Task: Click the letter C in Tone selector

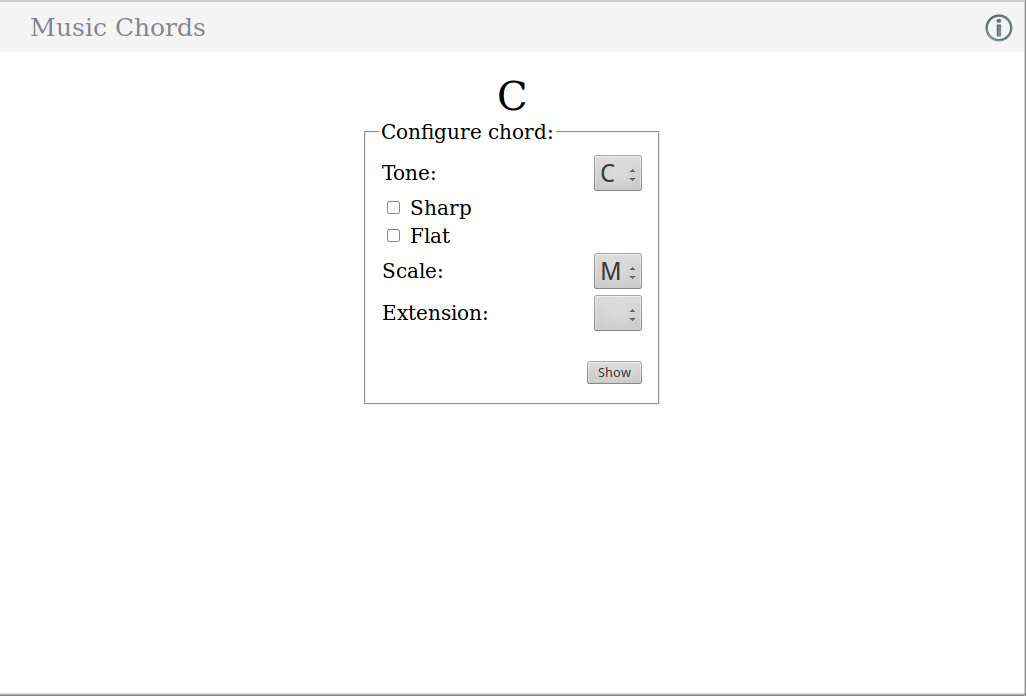Action: pyautogui.click(x=607, y=173)
